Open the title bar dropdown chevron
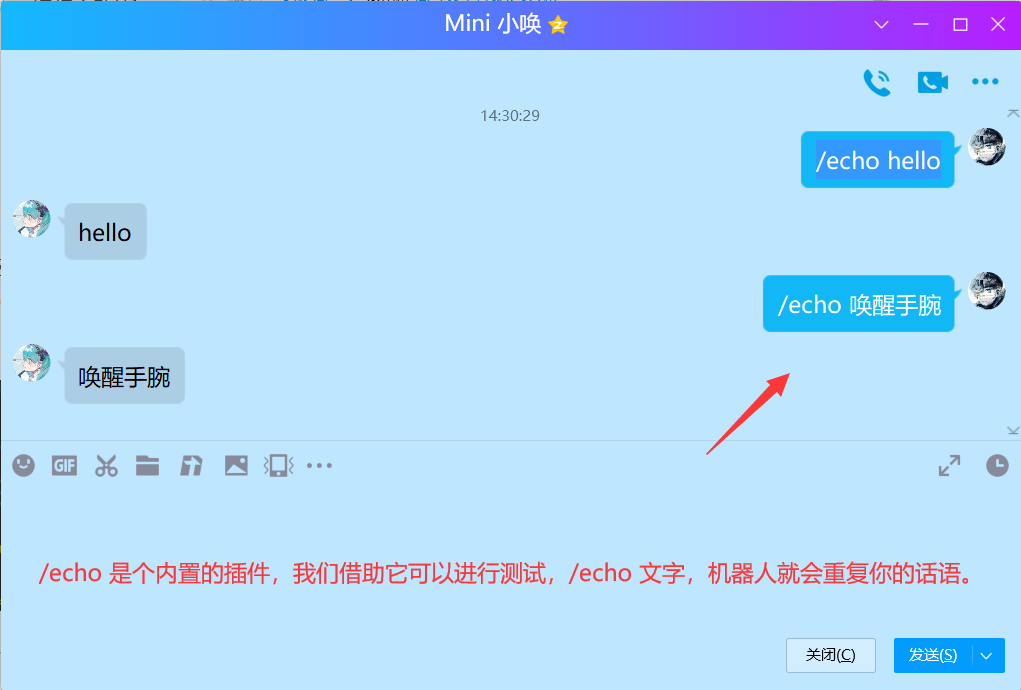 881,25
